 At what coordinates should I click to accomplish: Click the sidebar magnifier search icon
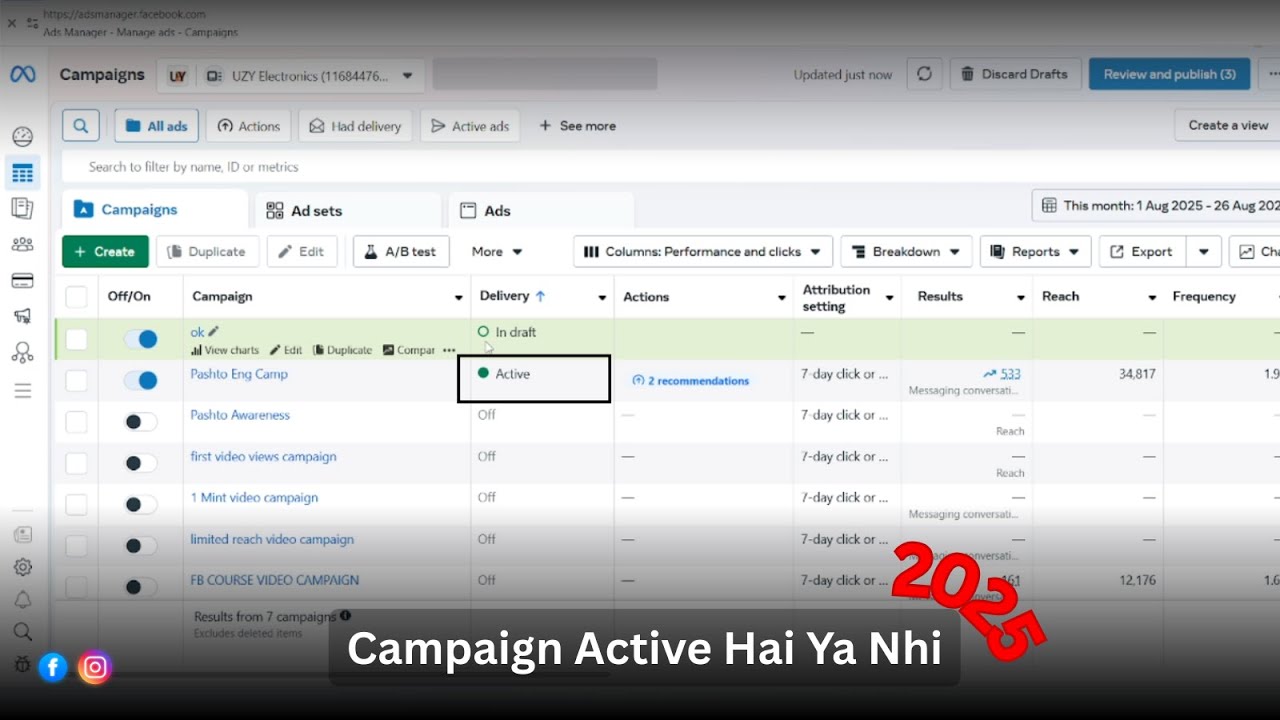(22, 631)
